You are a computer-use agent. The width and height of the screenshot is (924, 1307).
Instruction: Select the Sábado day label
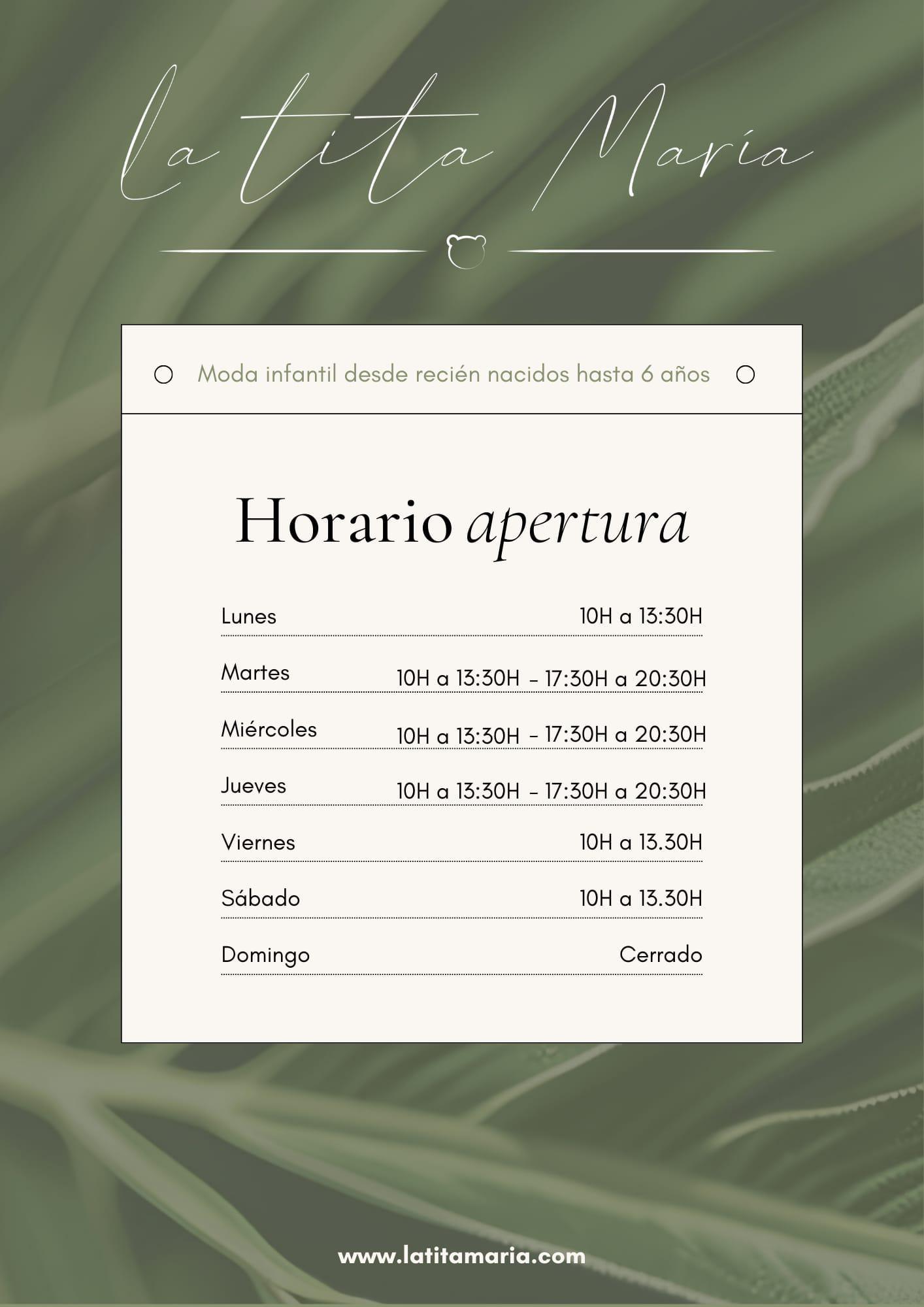[x=261, y=899]
